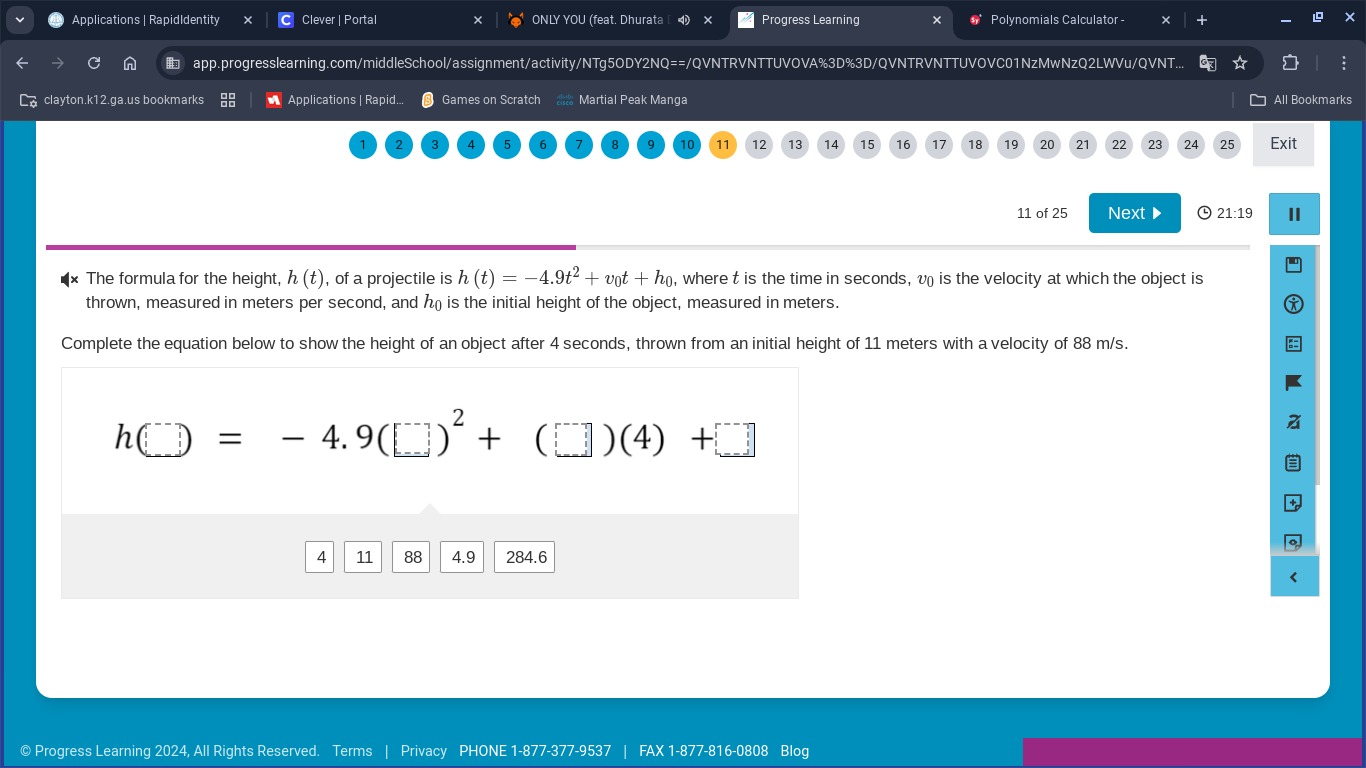Add a sticky note
1366x768 pixels.
coord(1293,503)
